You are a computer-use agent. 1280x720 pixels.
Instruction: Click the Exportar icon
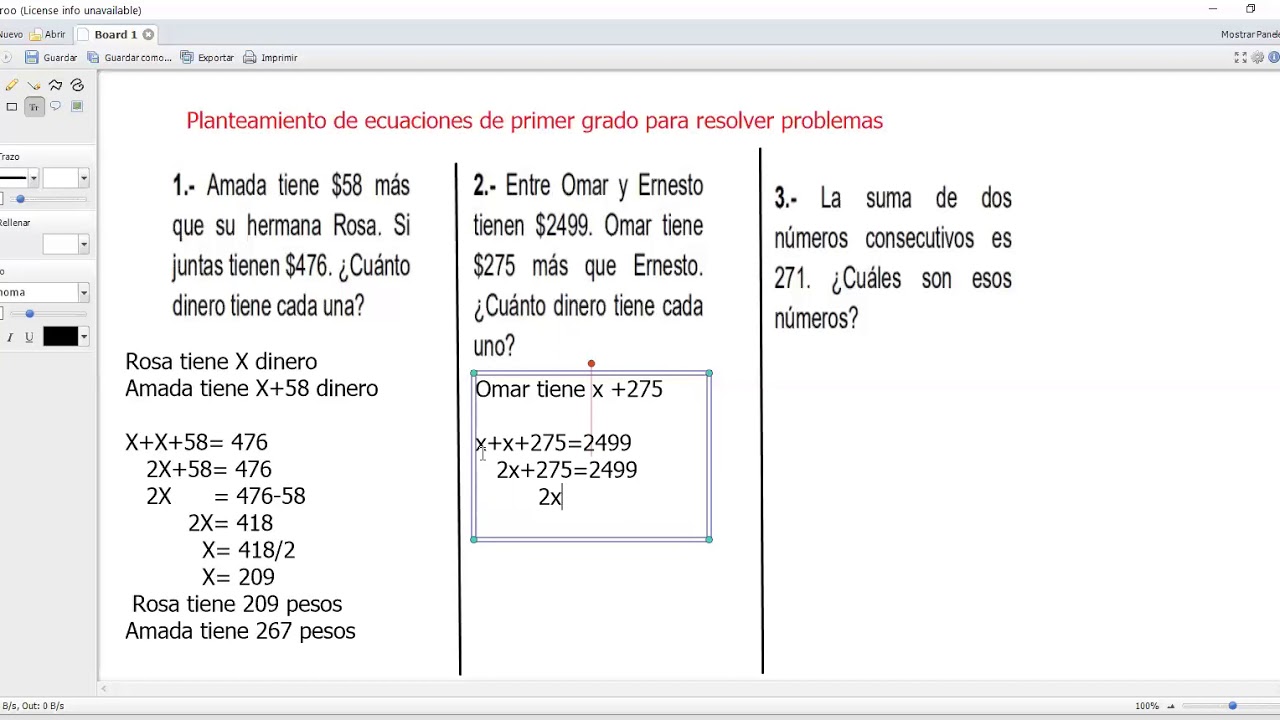click(x=187, y=58)
